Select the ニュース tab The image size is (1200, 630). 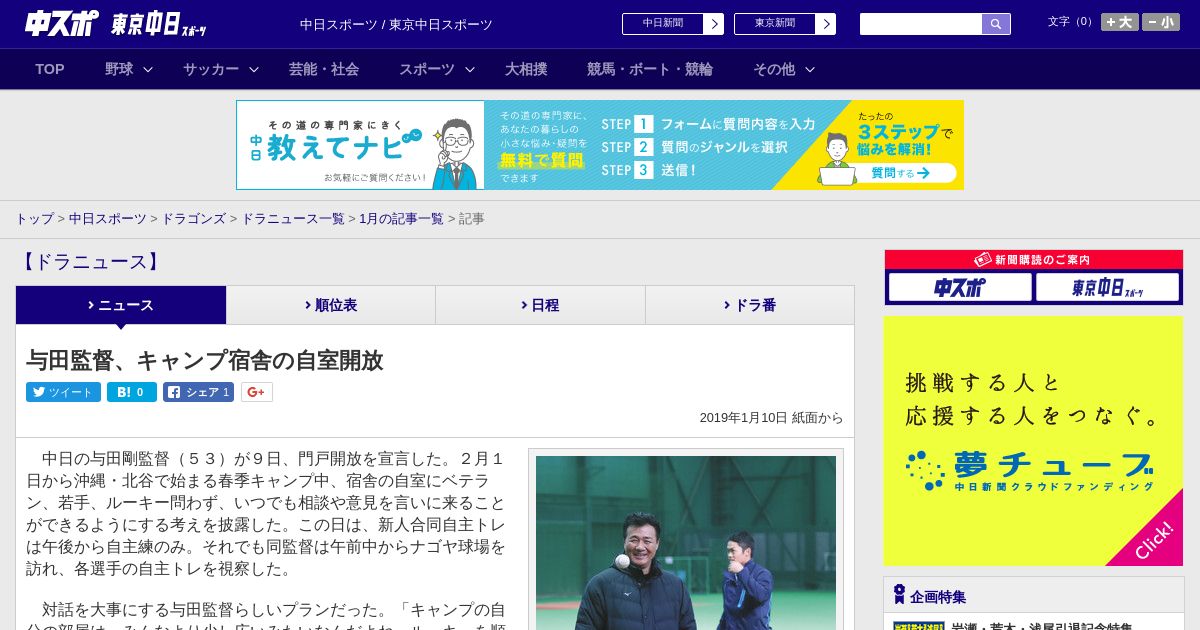click(x=121, y=305)
